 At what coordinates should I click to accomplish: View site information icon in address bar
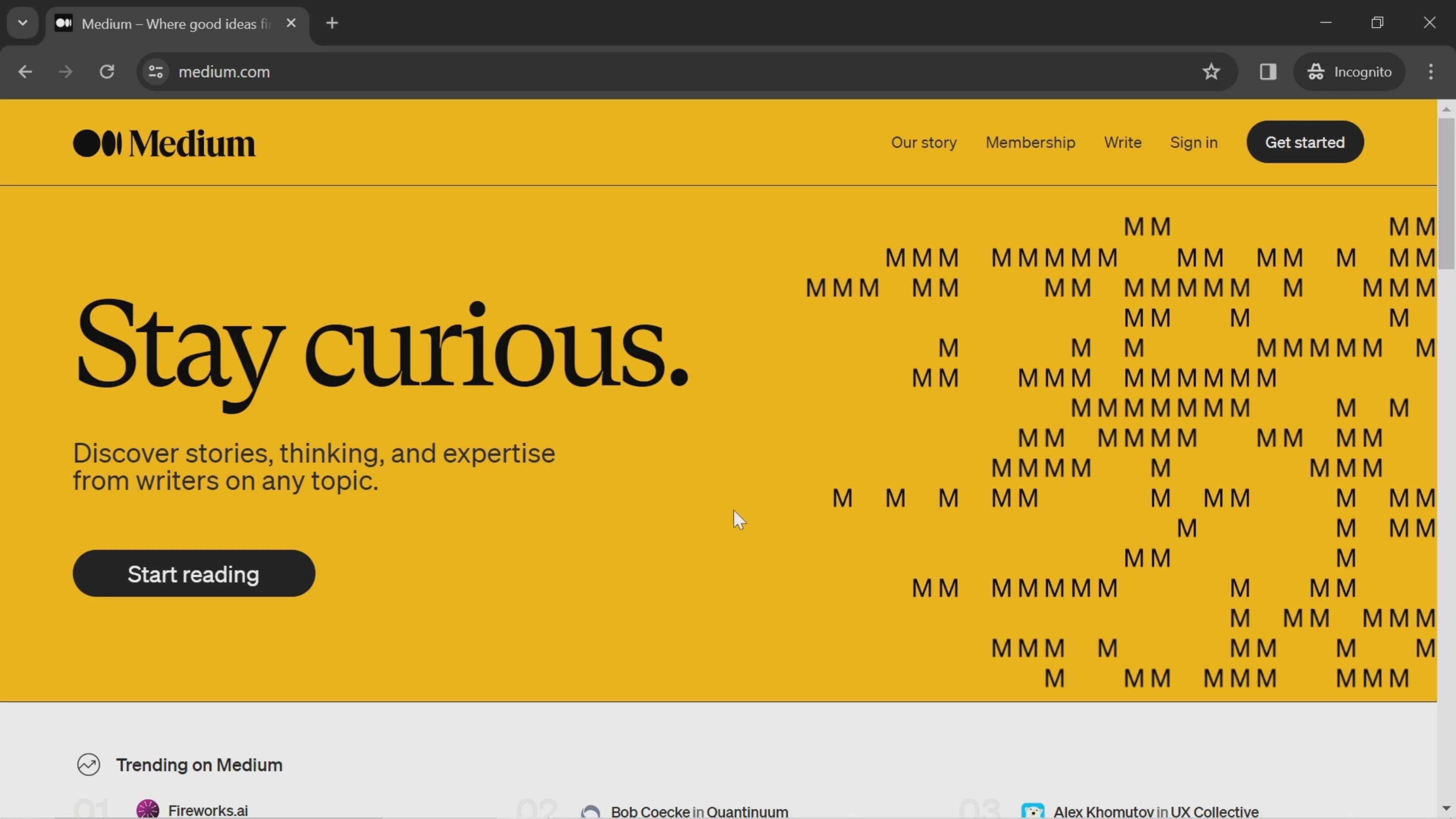pos(155,72)
